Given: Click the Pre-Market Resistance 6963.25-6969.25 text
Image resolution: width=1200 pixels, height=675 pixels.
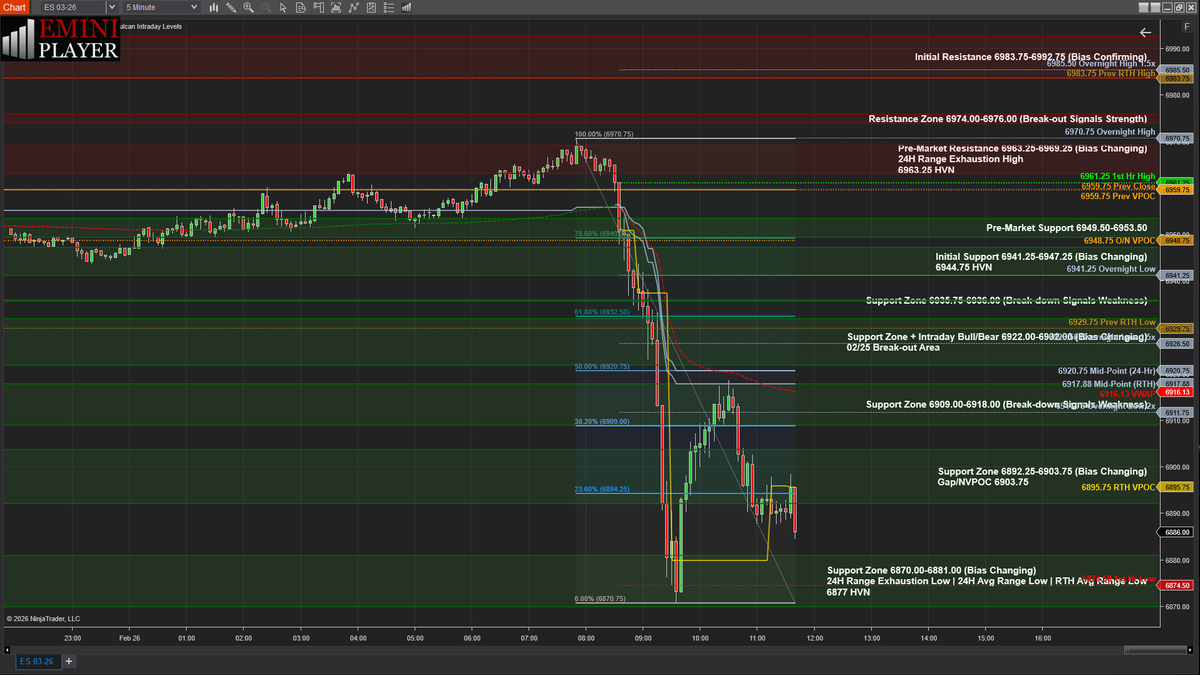Looking at the screenshot, I should tap(1022, 148).
